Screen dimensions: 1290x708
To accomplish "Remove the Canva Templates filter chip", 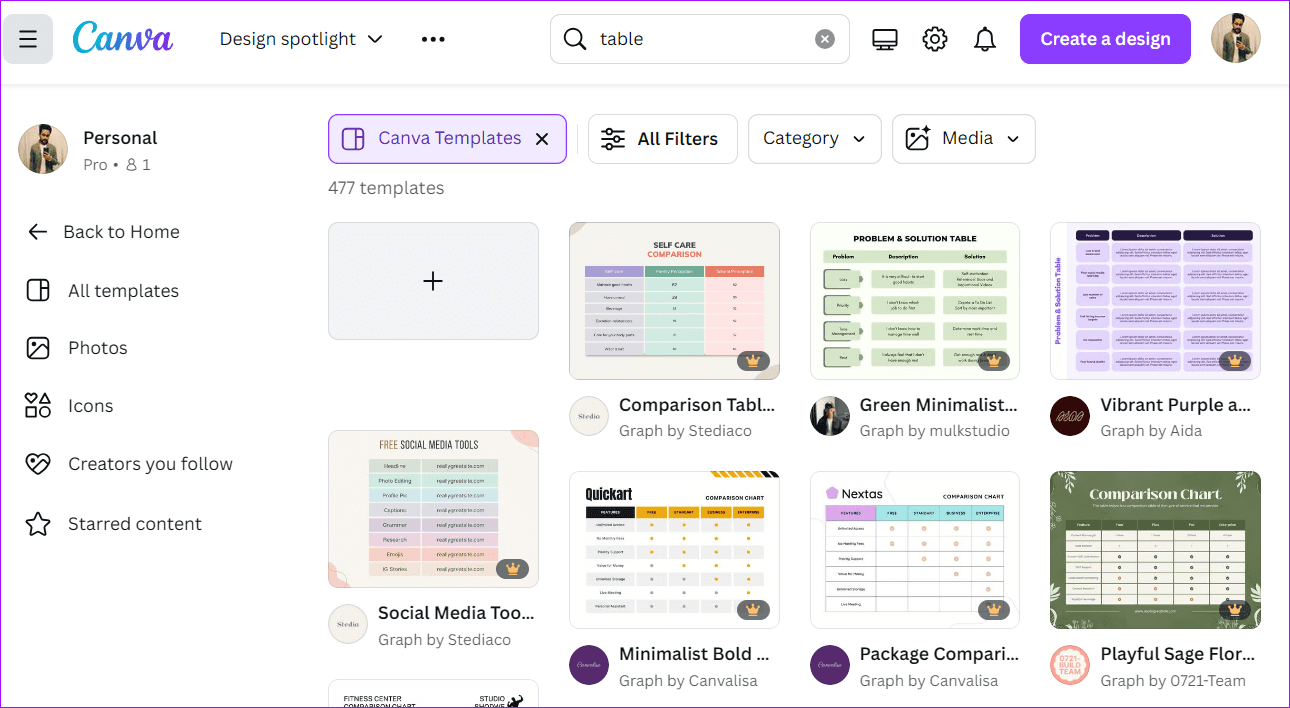I will pos(542,138).
